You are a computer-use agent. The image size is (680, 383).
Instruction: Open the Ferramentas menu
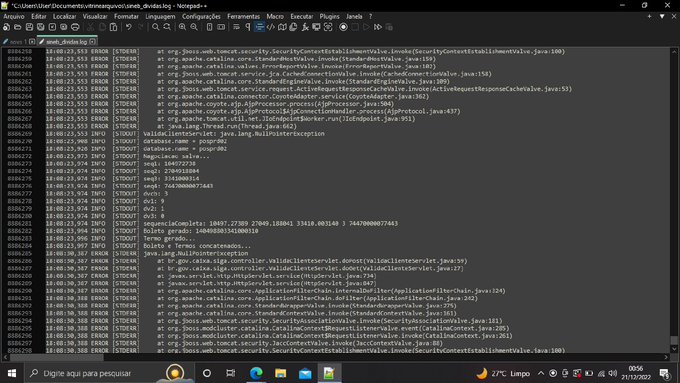click(x=243, y=16)
